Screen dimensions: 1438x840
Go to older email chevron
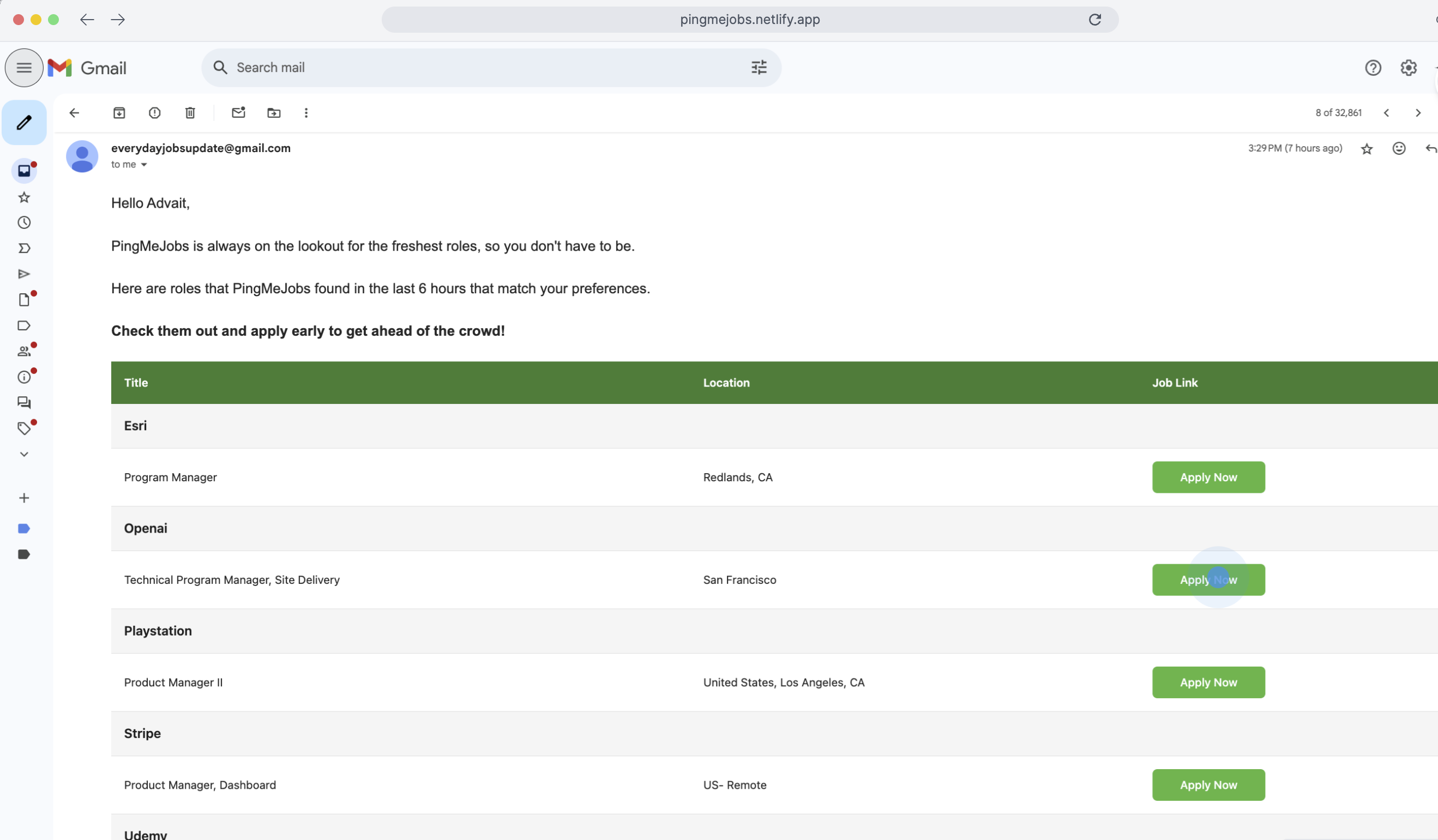point(1418,113)
